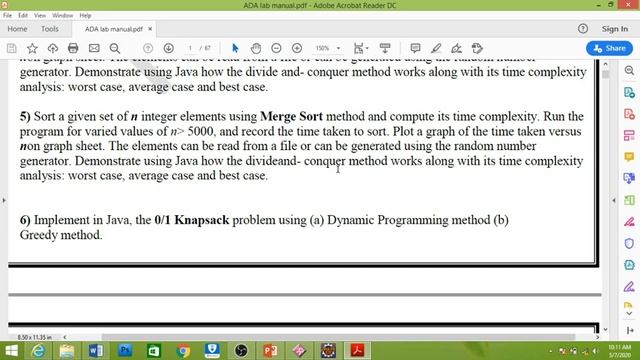Viewport: 640px width, 360px height.
Task: Click the blue Share button
Action: point(609,48)
